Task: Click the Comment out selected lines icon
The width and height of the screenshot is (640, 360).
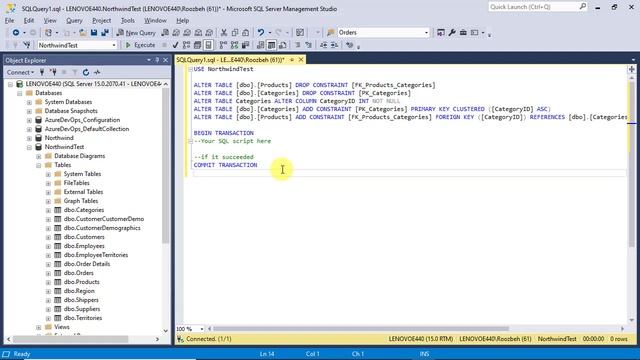Action: [x=298, y=45]
